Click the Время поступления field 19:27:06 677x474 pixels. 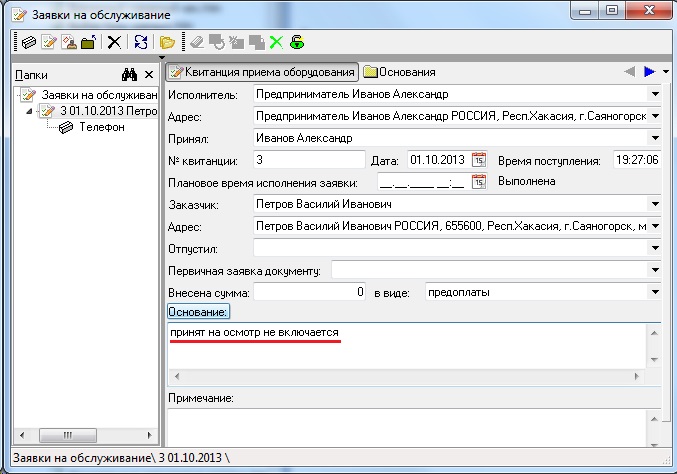(x=636, y=160)
